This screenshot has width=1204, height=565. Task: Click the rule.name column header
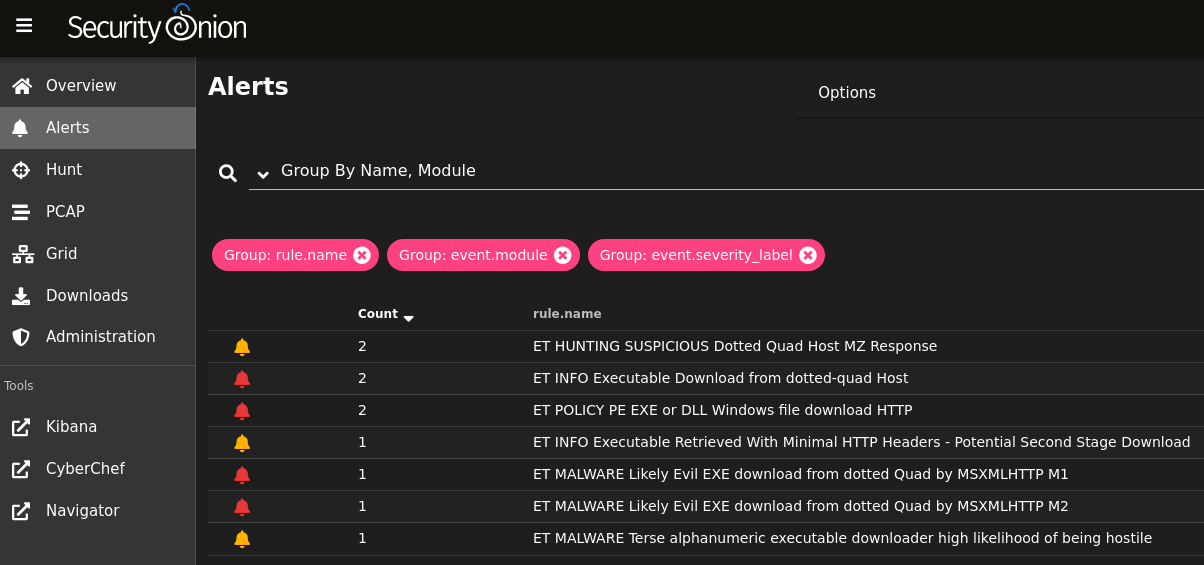[567, 314]
